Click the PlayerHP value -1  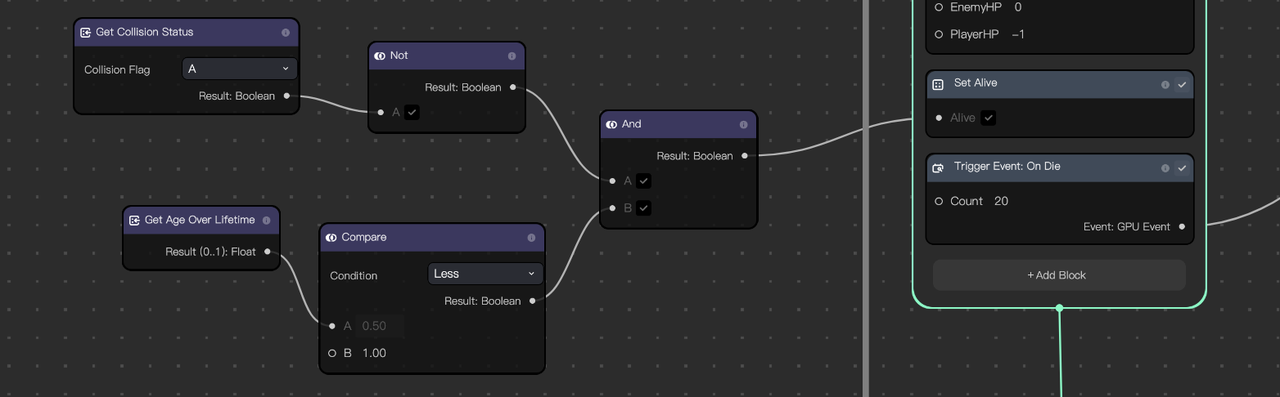tap(1018, 34)
